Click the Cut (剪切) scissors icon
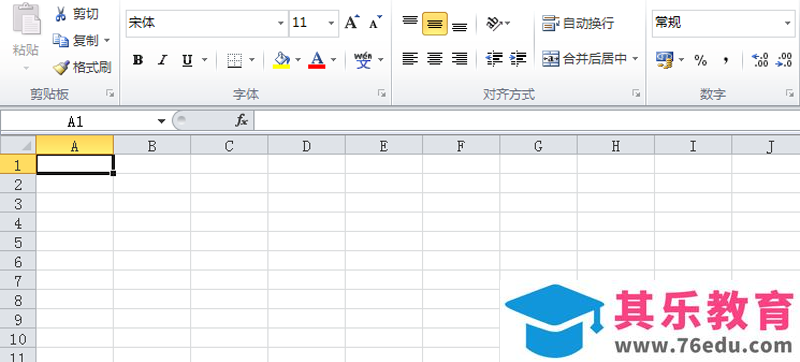 point(61,14)
